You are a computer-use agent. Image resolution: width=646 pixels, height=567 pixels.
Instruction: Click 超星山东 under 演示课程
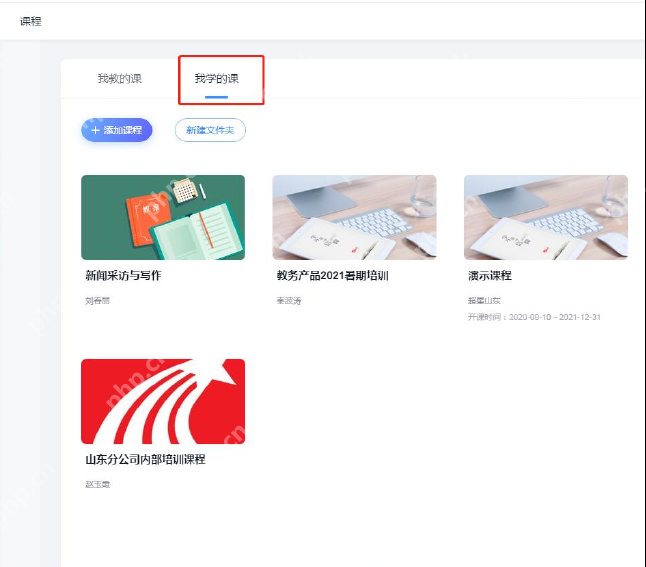[x=484, y=301]
